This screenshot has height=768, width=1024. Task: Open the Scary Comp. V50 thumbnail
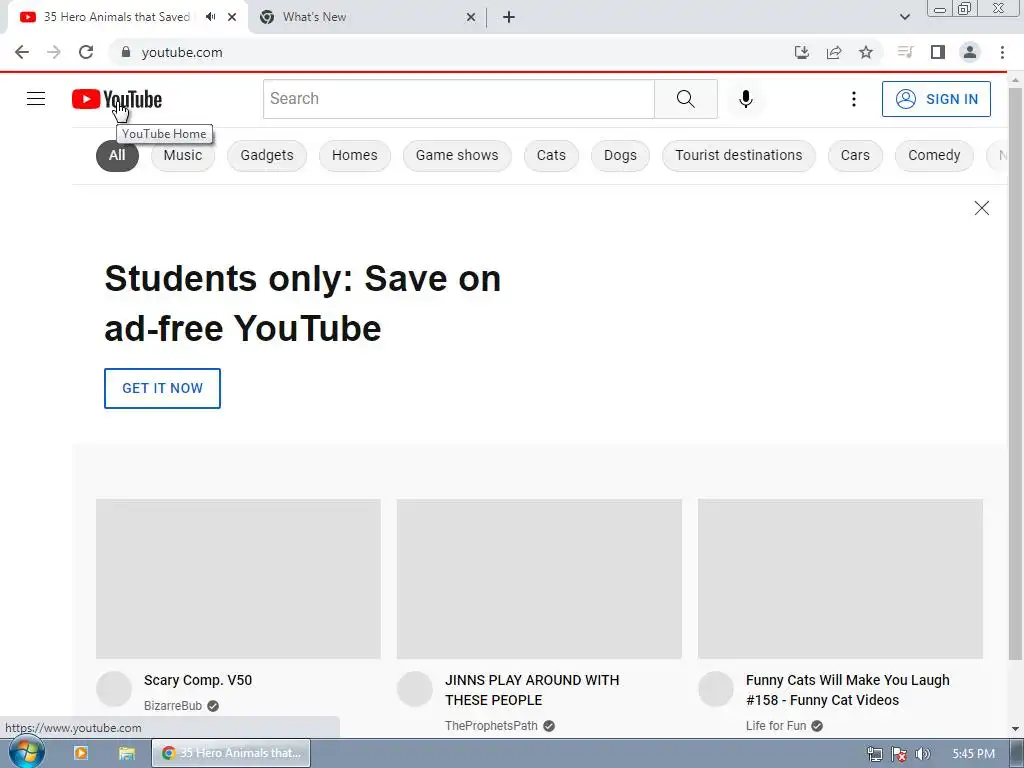(x=238, y=579)
